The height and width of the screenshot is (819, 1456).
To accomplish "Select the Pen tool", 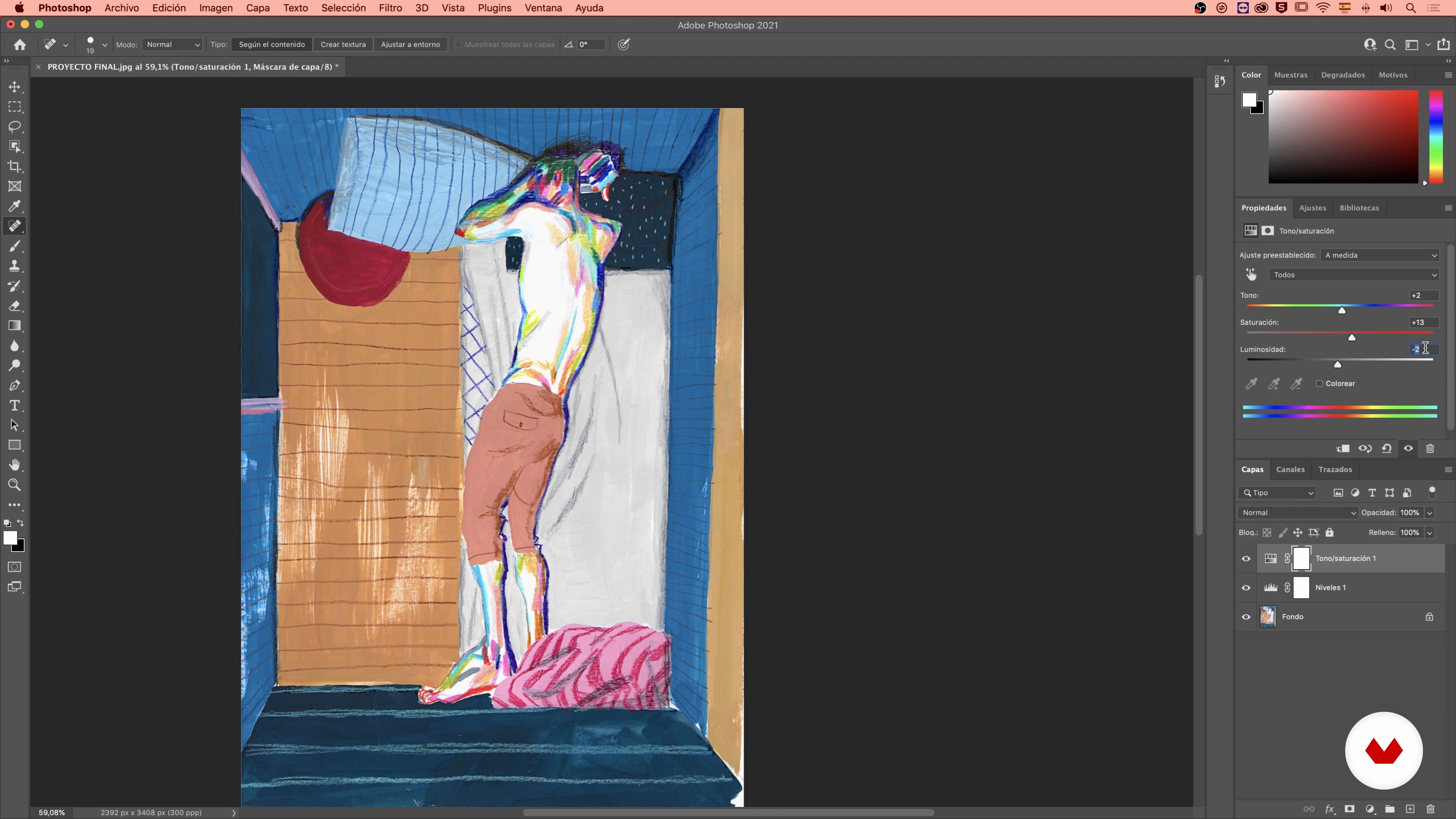I will coord(15,386).
